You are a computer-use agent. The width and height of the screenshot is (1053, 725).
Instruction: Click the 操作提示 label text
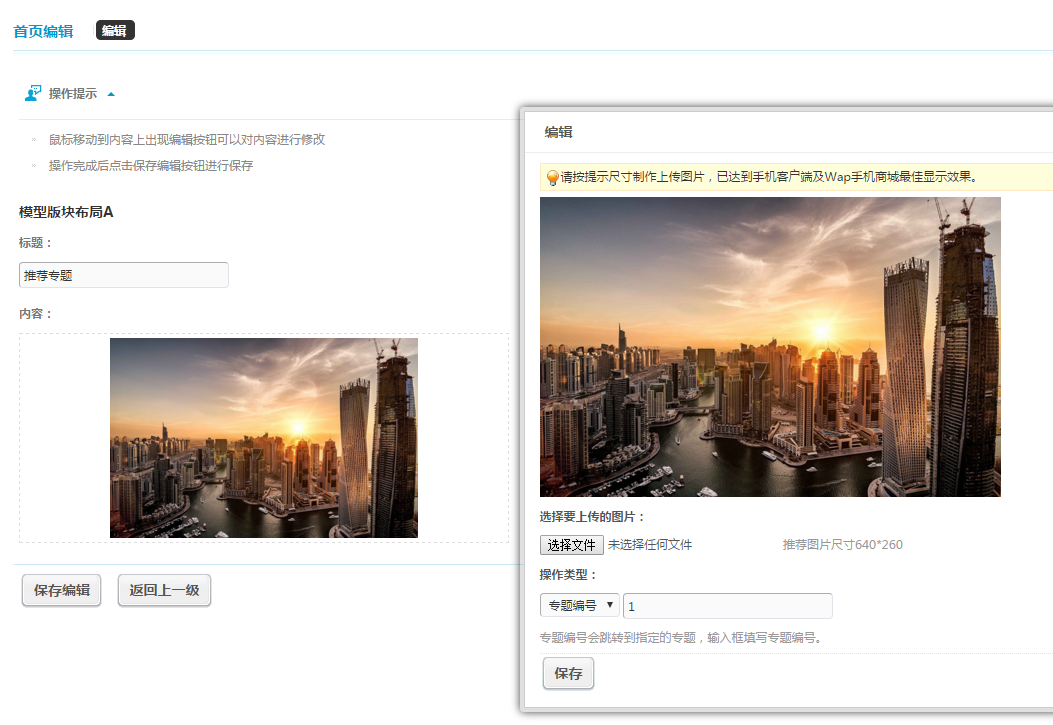pos(73,93)
